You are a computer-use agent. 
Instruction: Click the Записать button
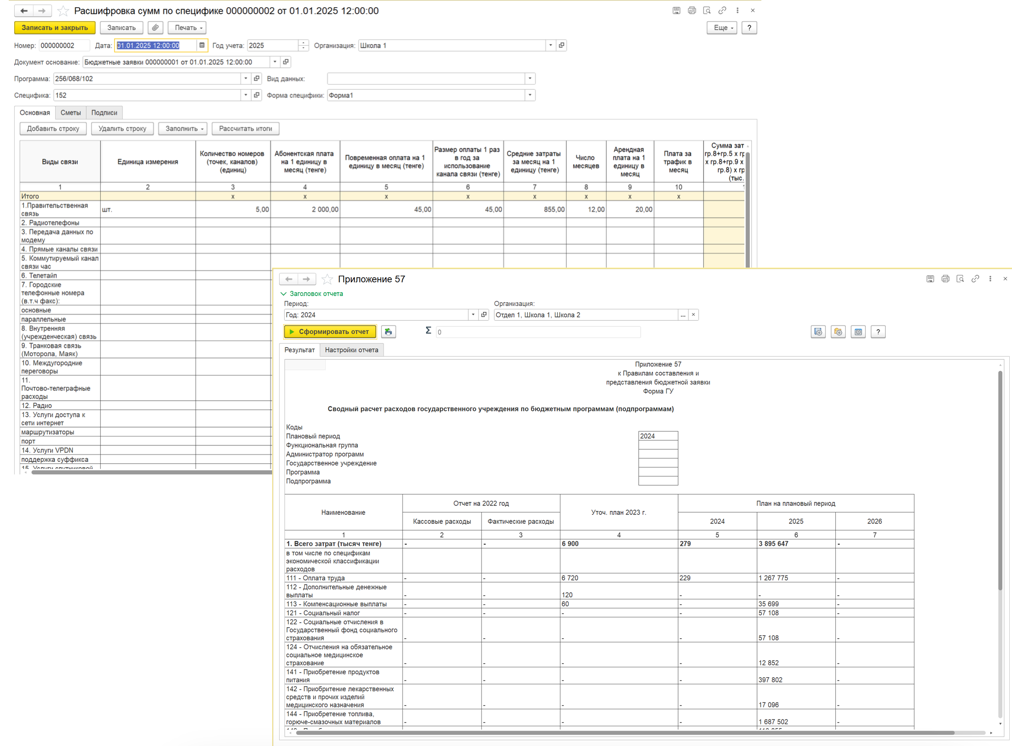pos(121,28)
